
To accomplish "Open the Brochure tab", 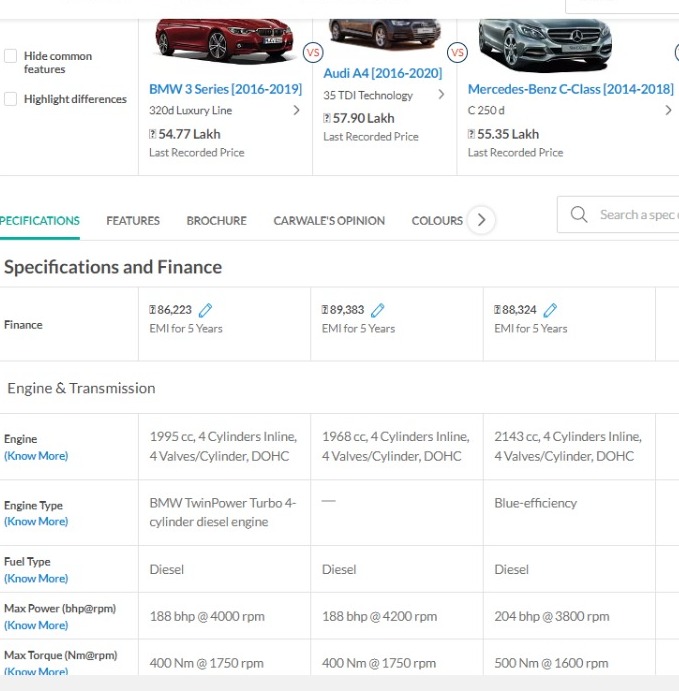I will point(216,221).
